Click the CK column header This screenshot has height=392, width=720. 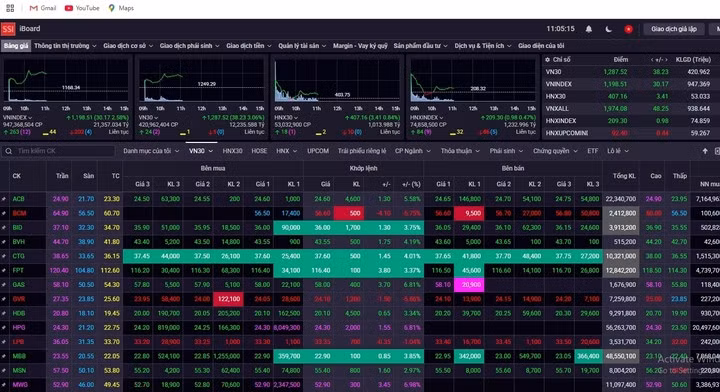(x=17, y=176)
